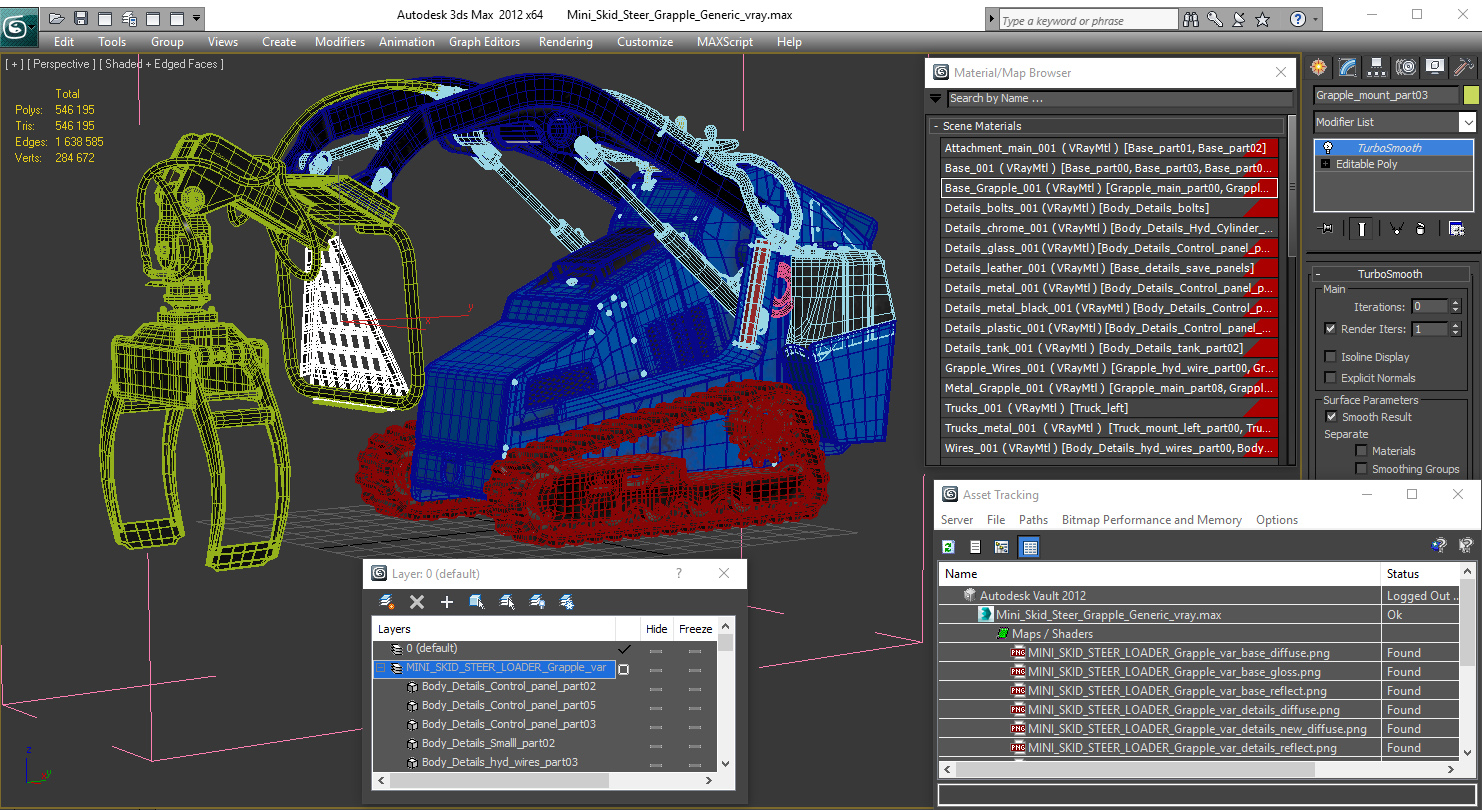Open the Hierarchy command panel tab
The width and height of the screenshot is (1482, 810).
coord(1377,67)
